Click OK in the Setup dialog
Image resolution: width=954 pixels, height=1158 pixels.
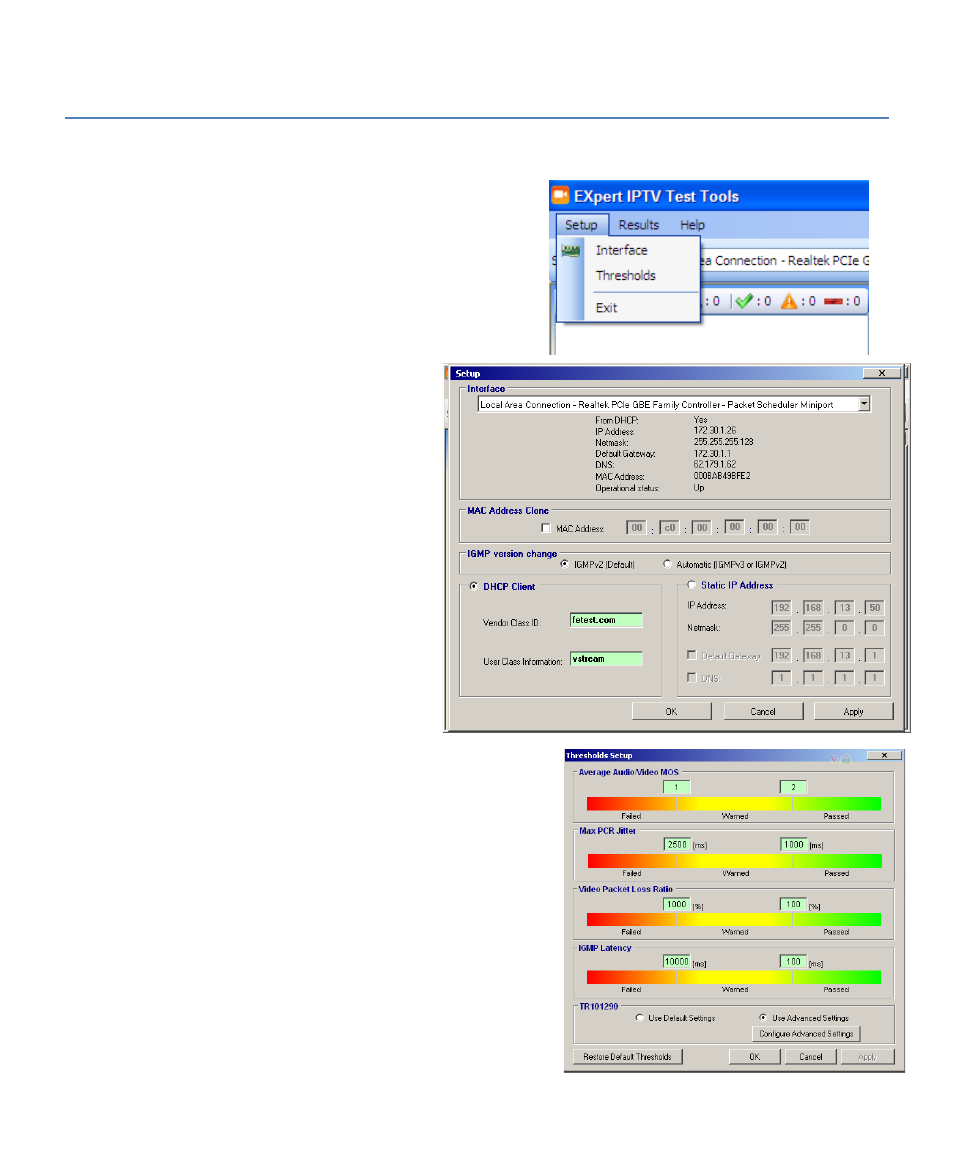671,711
